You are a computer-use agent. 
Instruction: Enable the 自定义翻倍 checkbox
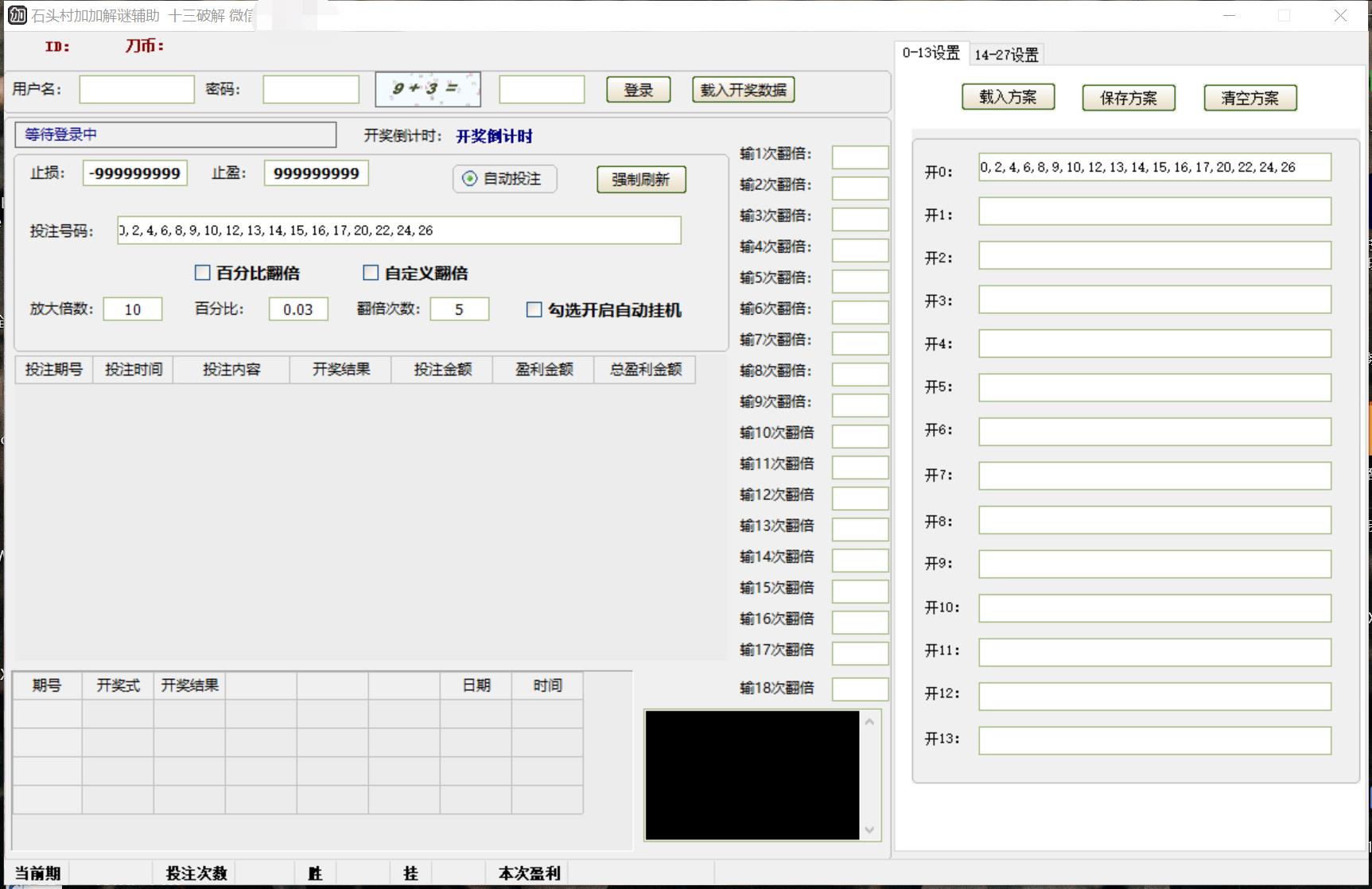click(371, 273)
